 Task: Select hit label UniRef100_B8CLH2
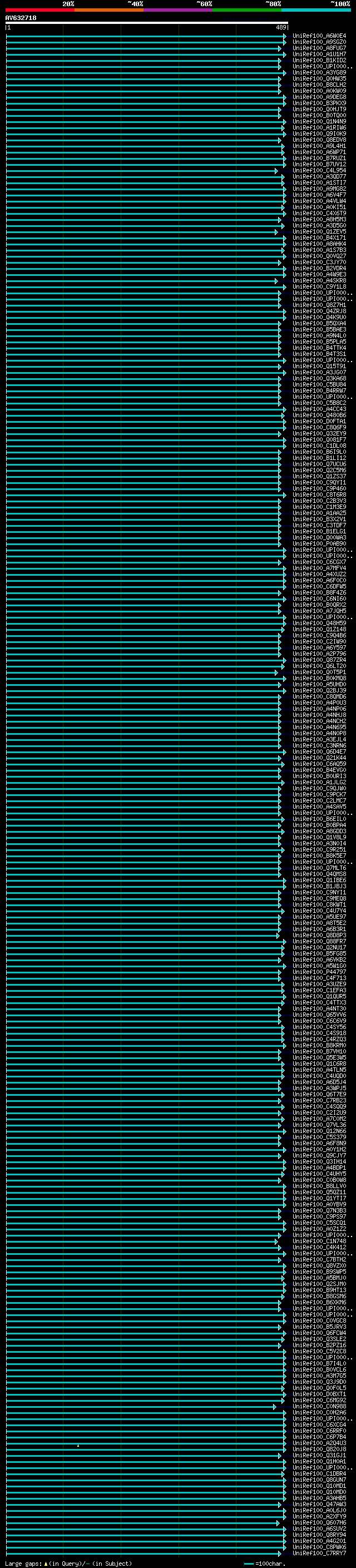319,85
